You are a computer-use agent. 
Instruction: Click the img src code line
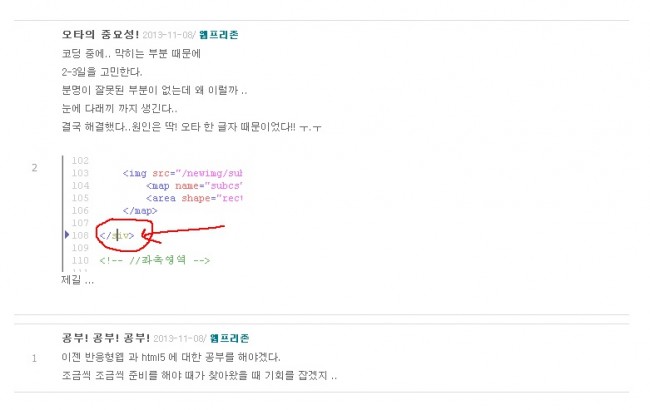tap(182, 173)
